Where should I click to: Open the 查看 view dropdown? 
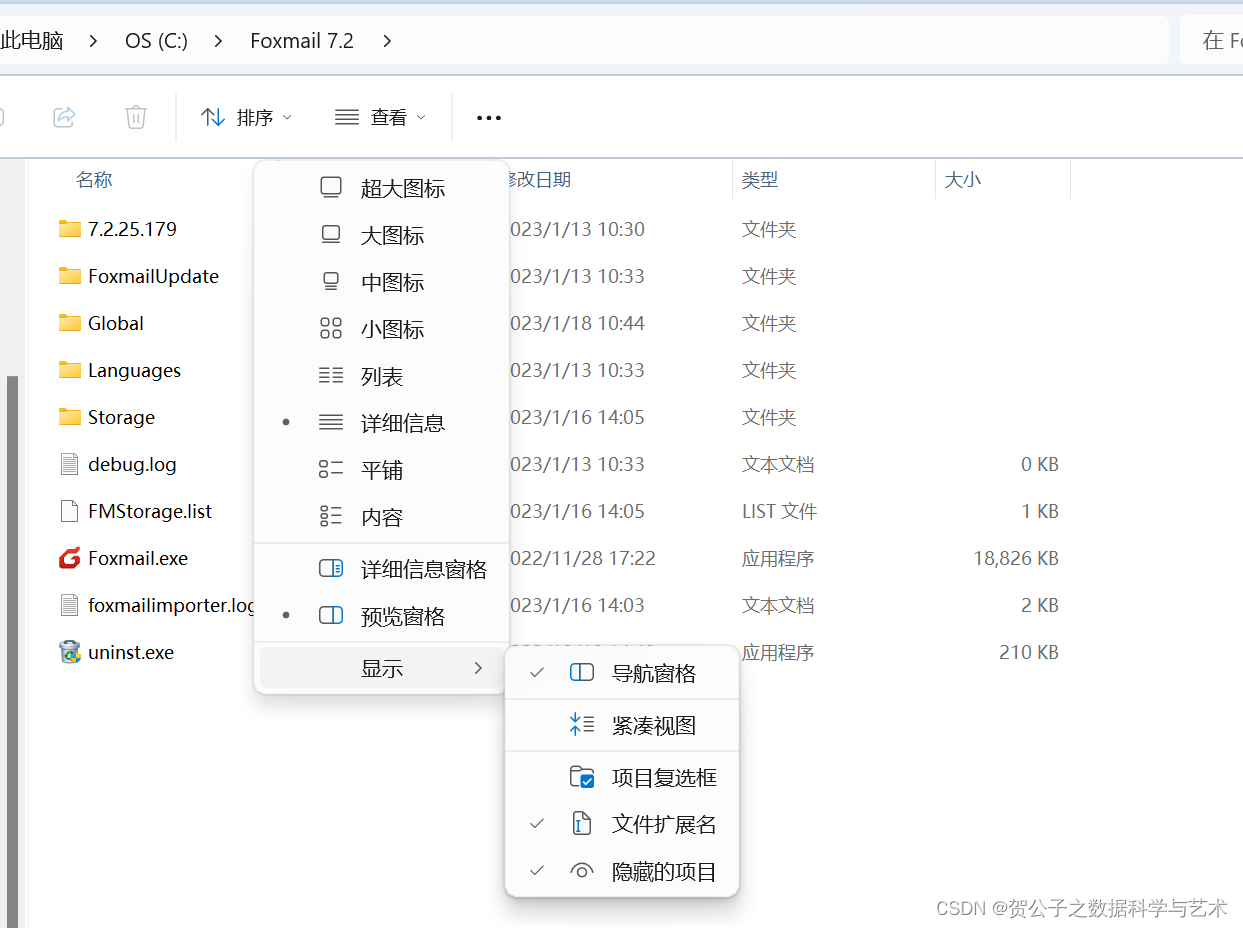pos(380,117)
